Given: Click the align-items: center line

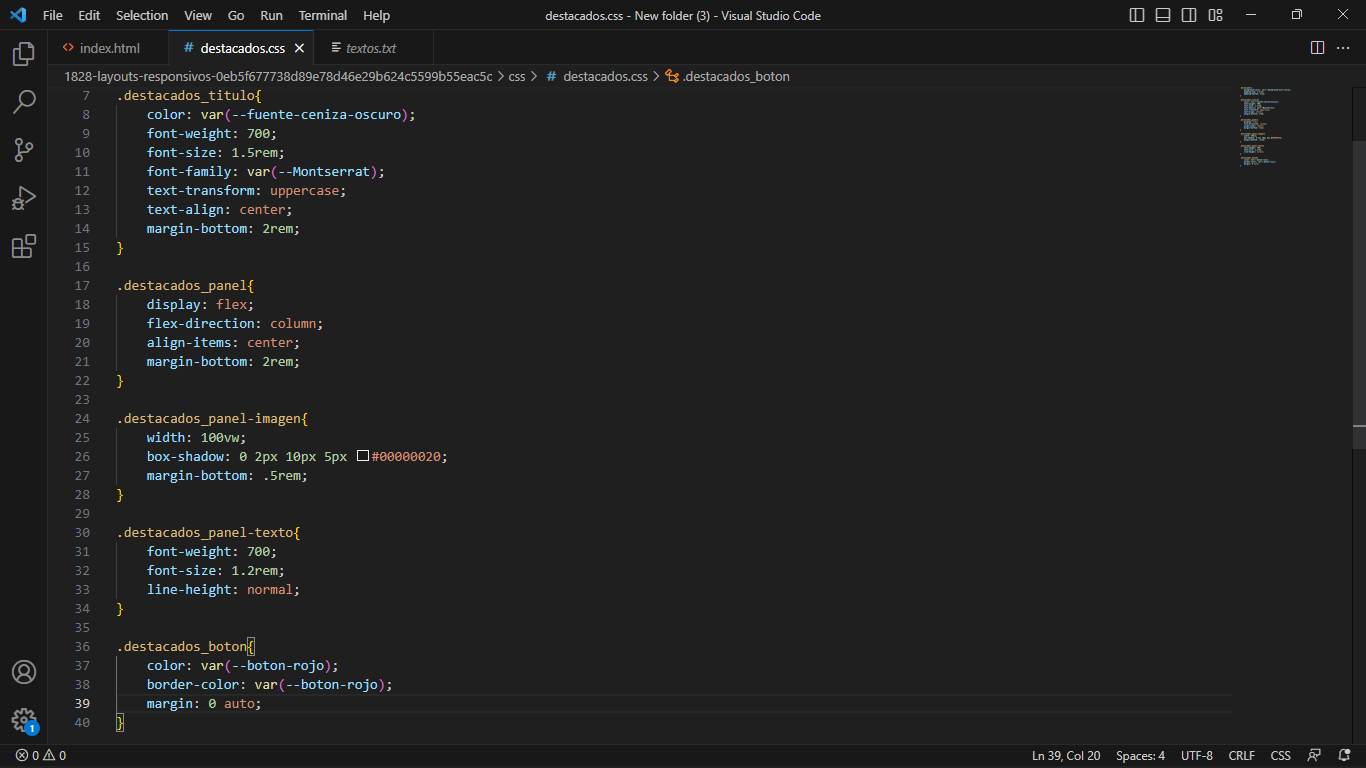Looking at the screenshot, I should pos(223,343).
